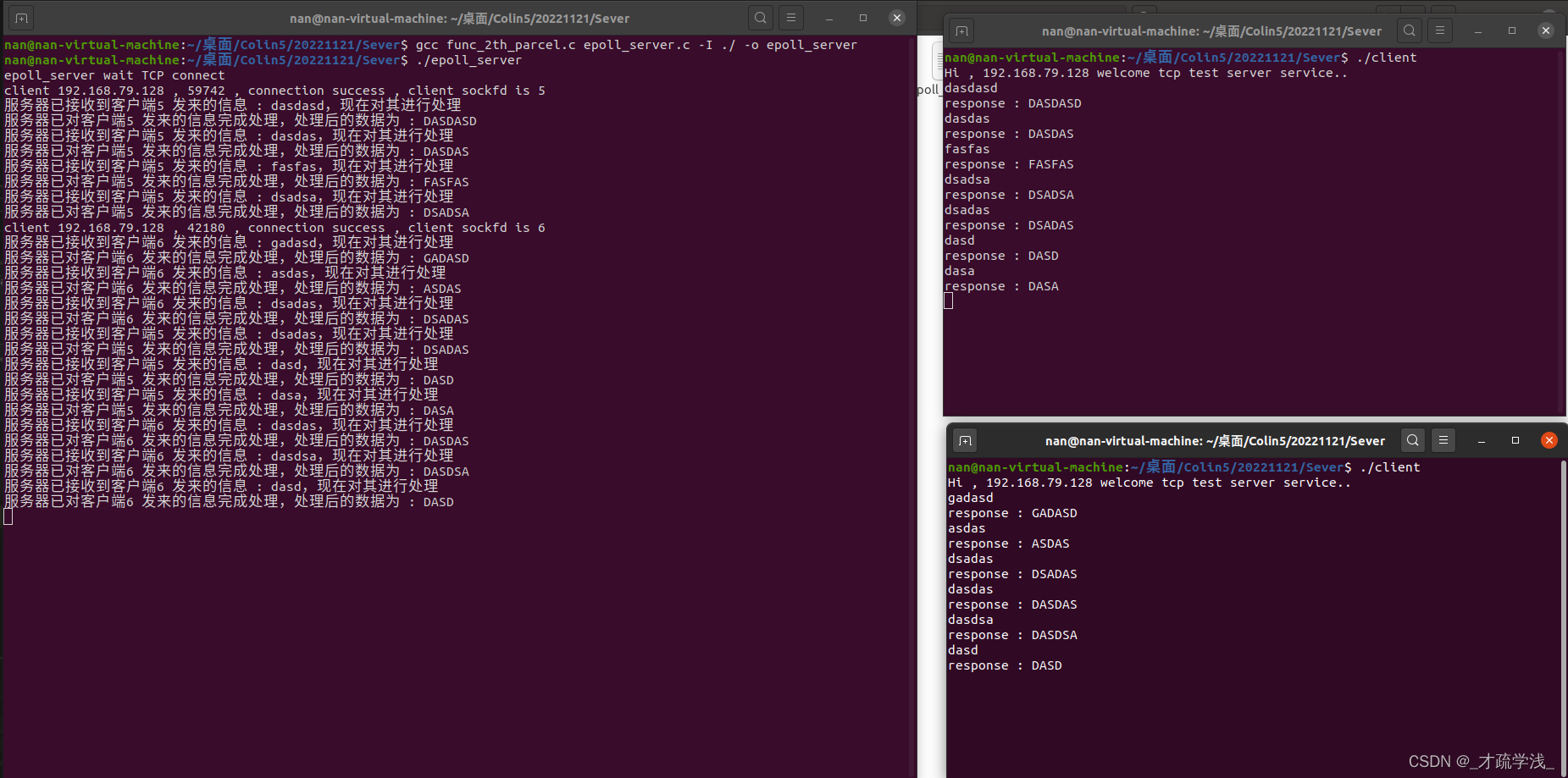The height and width of the screenshot is (778, 1568).
Task: Open search in the server terminal
Action: 760,17
